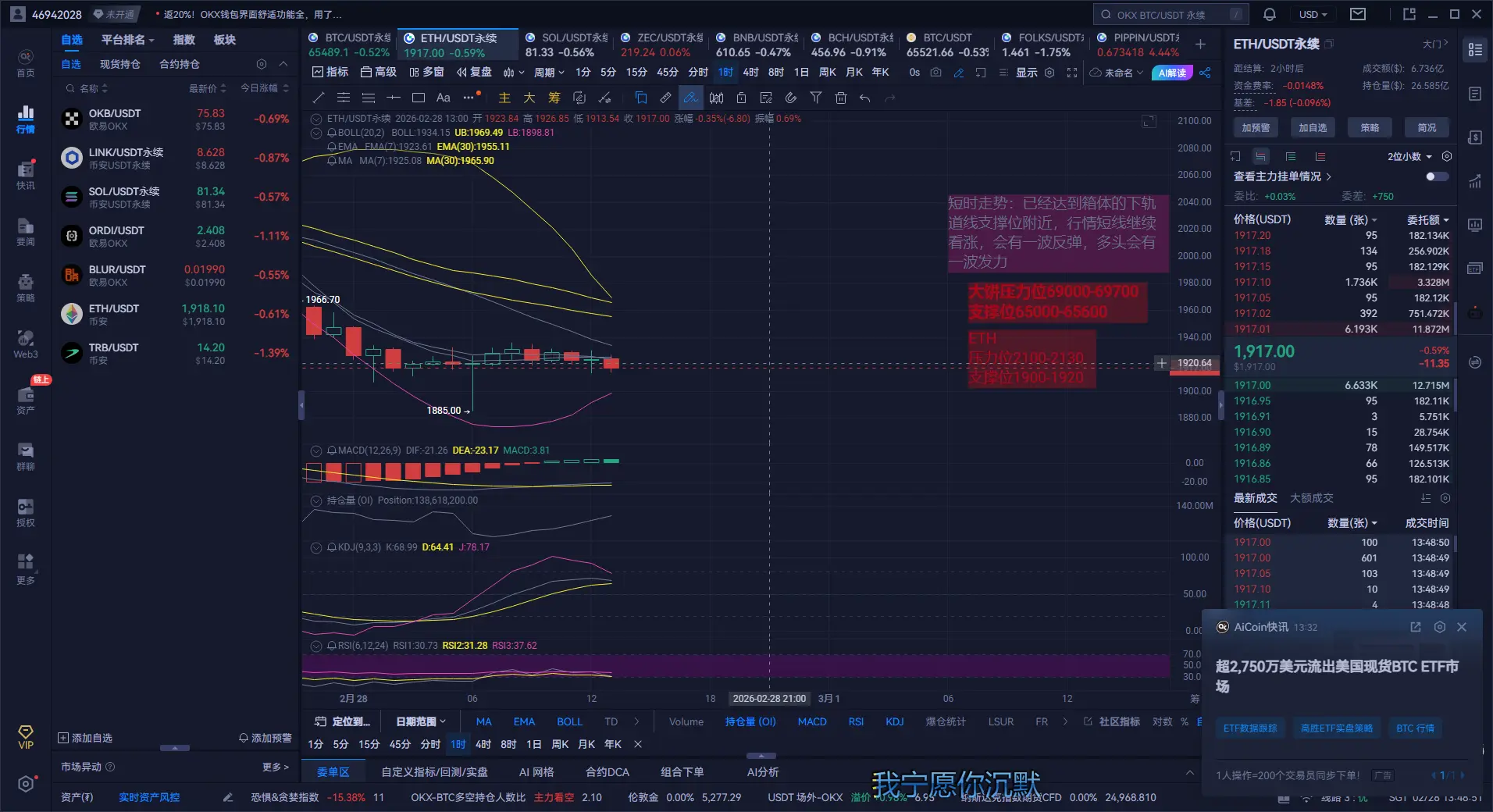Viewport: 1493px width, 812px height.
Task: Switch to the 现货持仓 watchlist tab
Action: click(x=120, y=64)
